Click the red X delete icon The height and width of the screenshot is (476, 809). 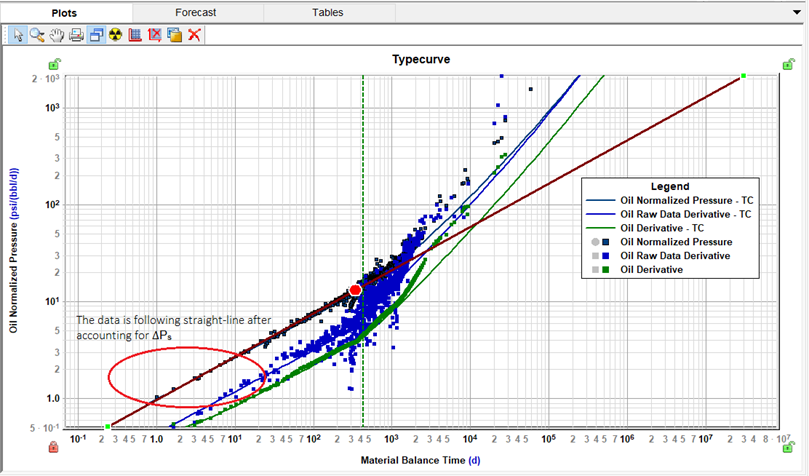194,35
